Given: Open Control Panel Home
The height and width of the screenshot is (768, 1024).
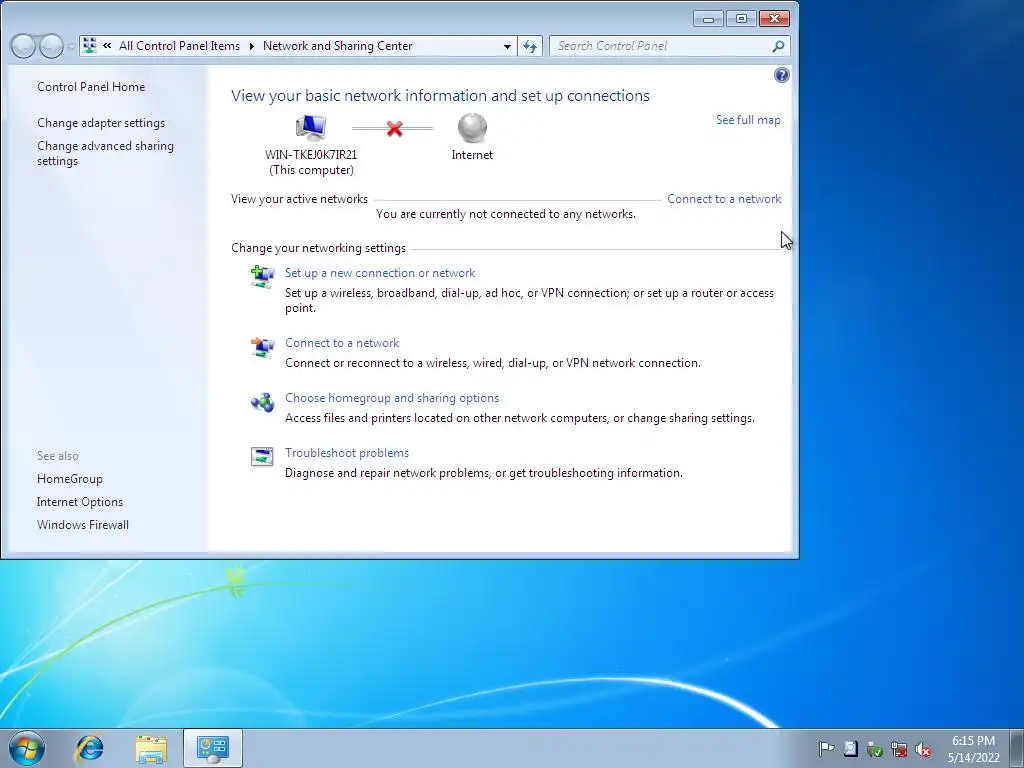Looking at the screenshot, I should click(x=91, y=87).
